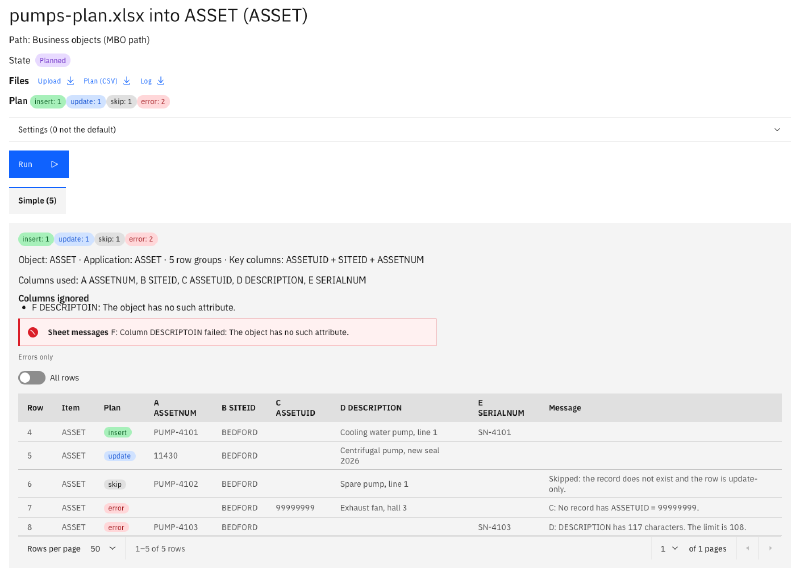Click the 'F DESCRIPTOIN' ignored column entry

click(134, 308)
